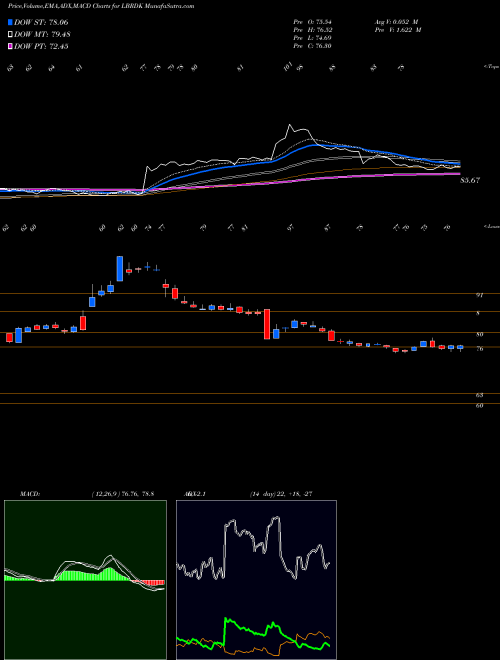Click the Pre H: 76.32 value
This screenshot has height=660, width=500.
click(313, 30)
